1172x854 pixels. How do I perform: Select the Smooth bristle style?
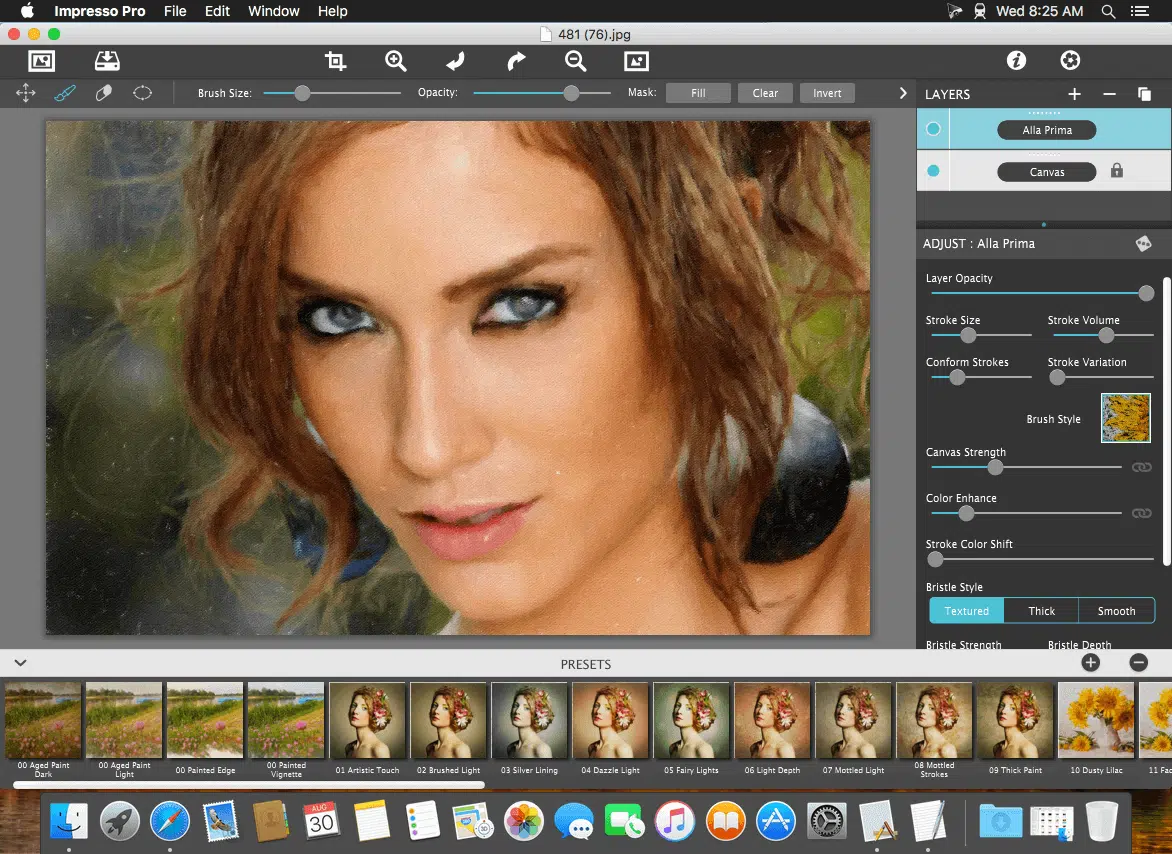click(1116, 611)
